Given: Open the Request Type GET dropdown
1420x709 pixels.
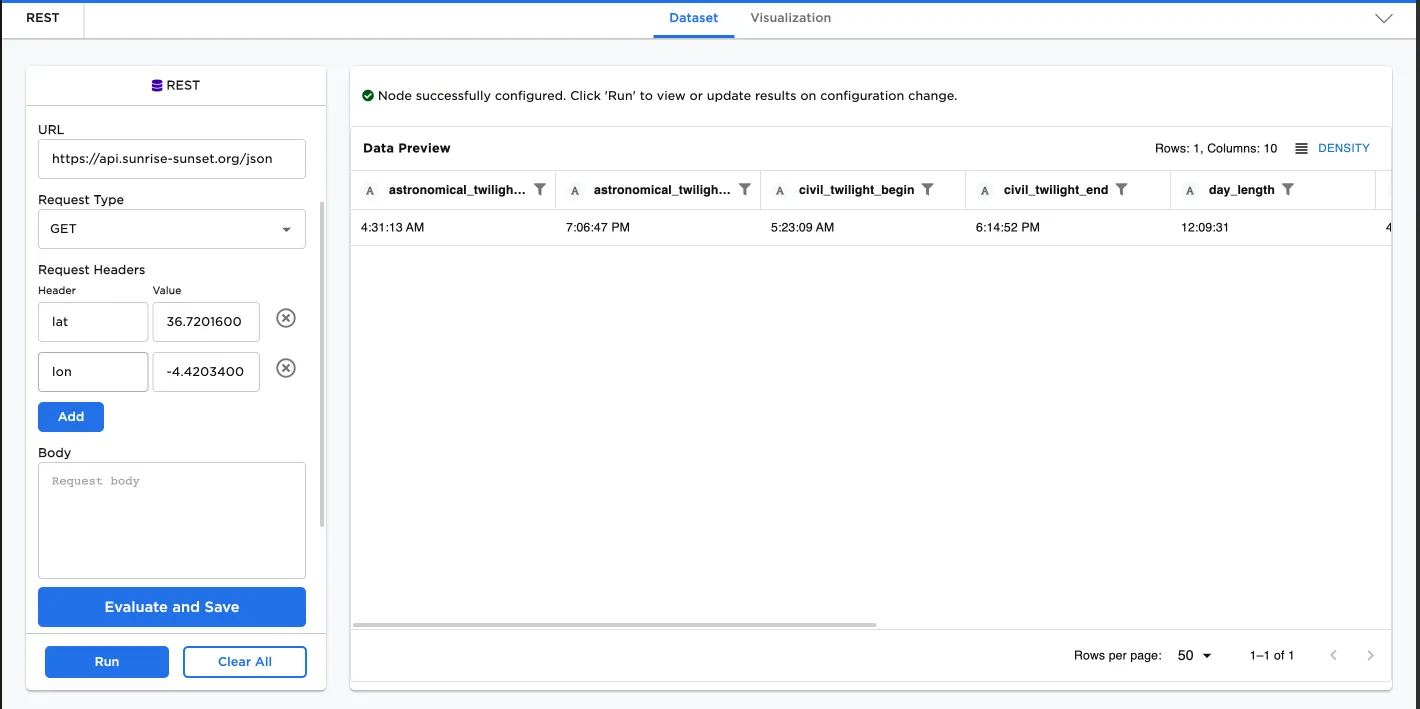Looking at the screenshot, I should 171,229.
